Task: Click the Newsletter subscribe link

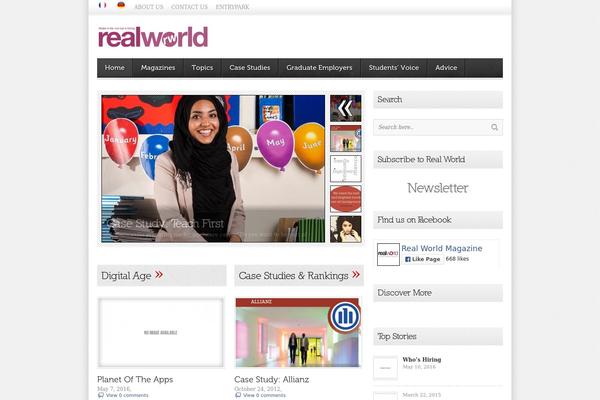Action: pyautogui.click(x=438, y=188)
